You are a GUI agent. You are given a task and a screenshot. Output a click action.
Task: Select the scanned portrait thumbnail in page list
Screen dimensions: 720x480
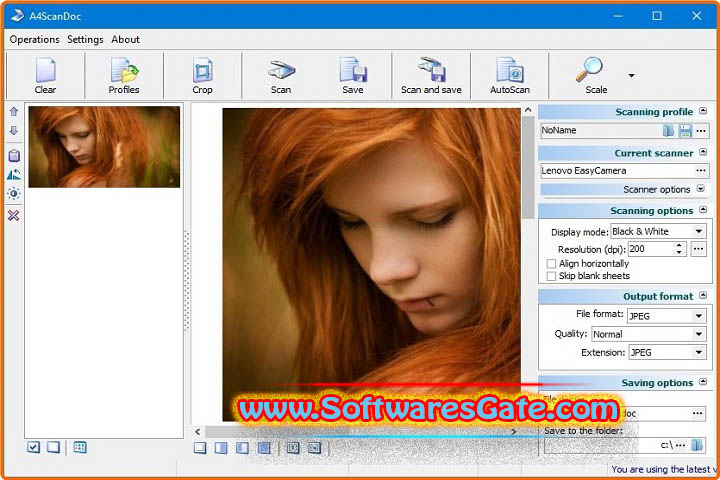[104, 147]
